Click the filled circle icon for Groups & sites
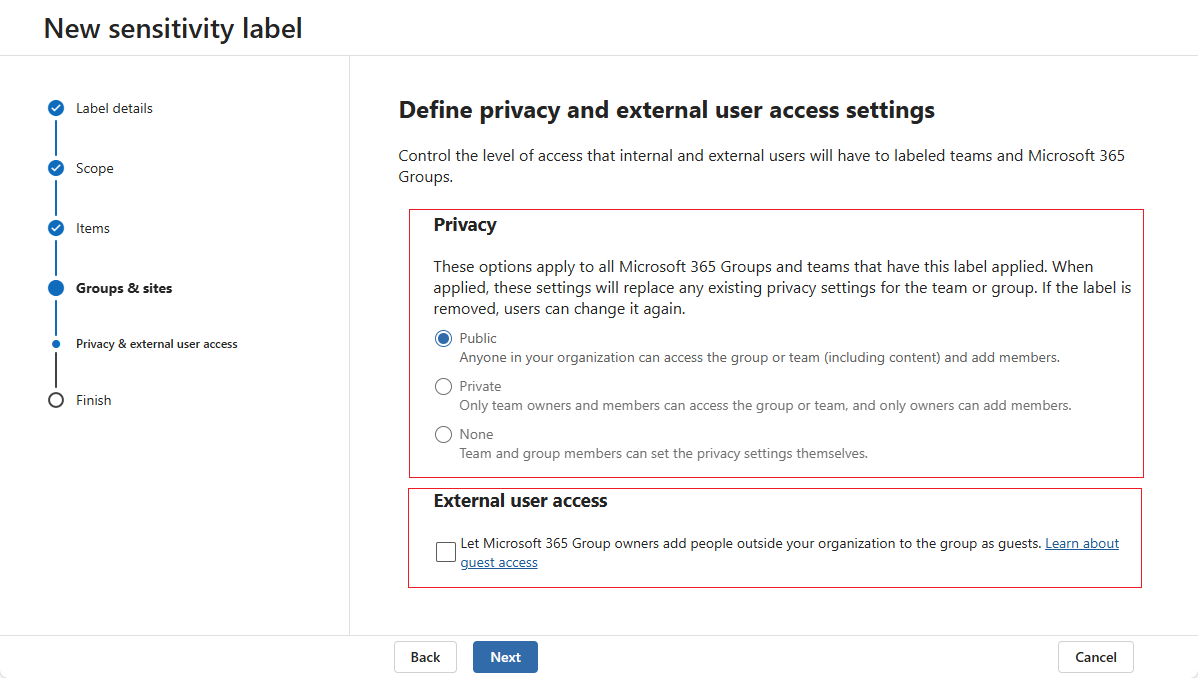This screenshot has height=678, width=1198. click(x=55, y=288)
